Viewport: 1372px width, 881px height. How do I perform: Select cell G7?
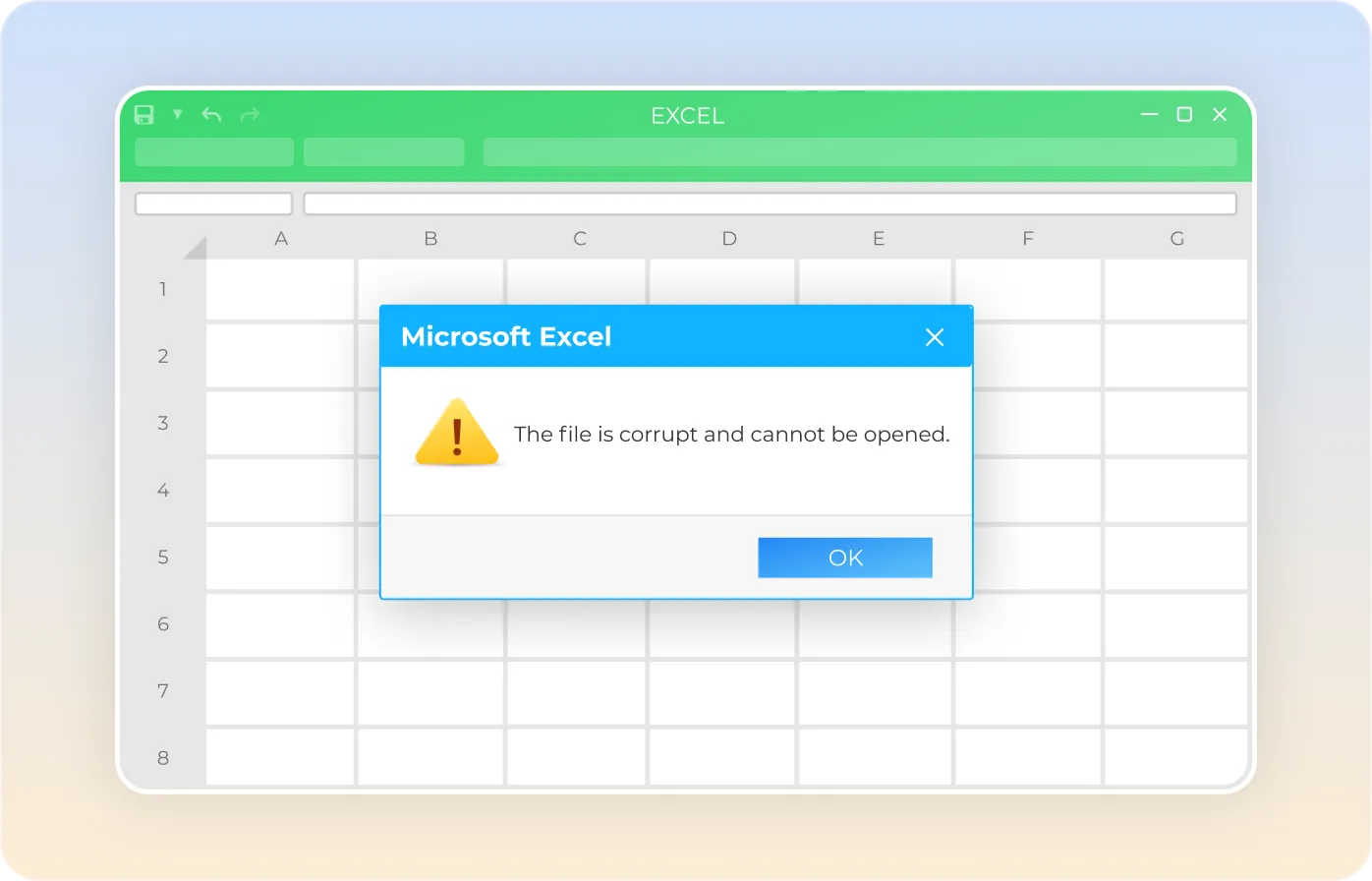click(1176, 693)
